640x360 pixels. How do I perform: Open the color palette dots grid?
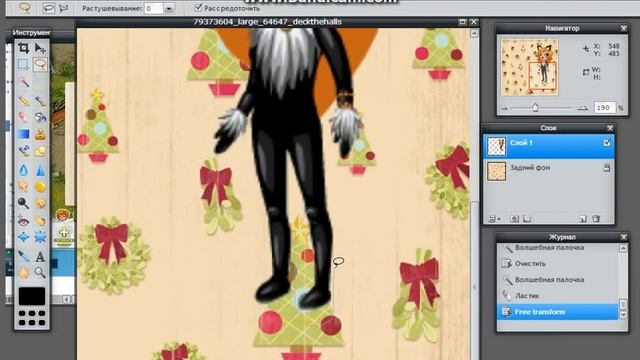[31, 318]
